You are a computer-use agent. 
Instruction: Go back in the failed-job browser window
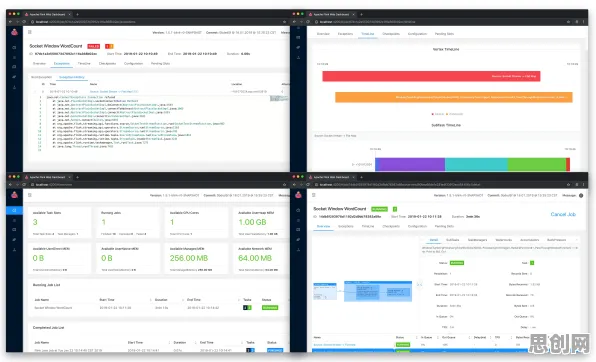11,22
